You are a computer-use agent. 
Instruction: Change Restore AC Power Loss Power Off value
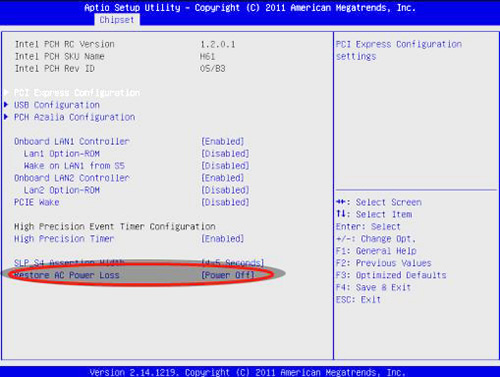click(x=228, y=275)
